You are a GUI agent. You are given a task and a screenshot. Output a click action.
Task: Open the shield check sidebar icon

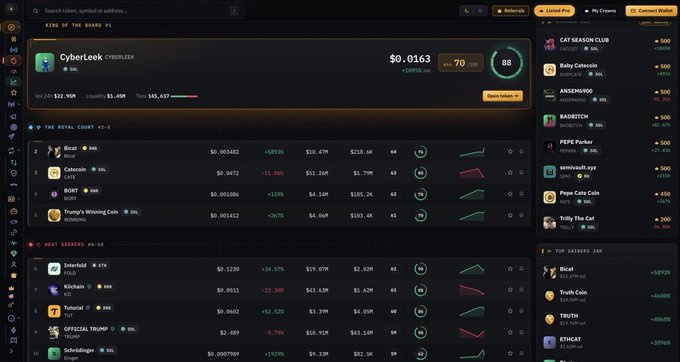(13, 173)
